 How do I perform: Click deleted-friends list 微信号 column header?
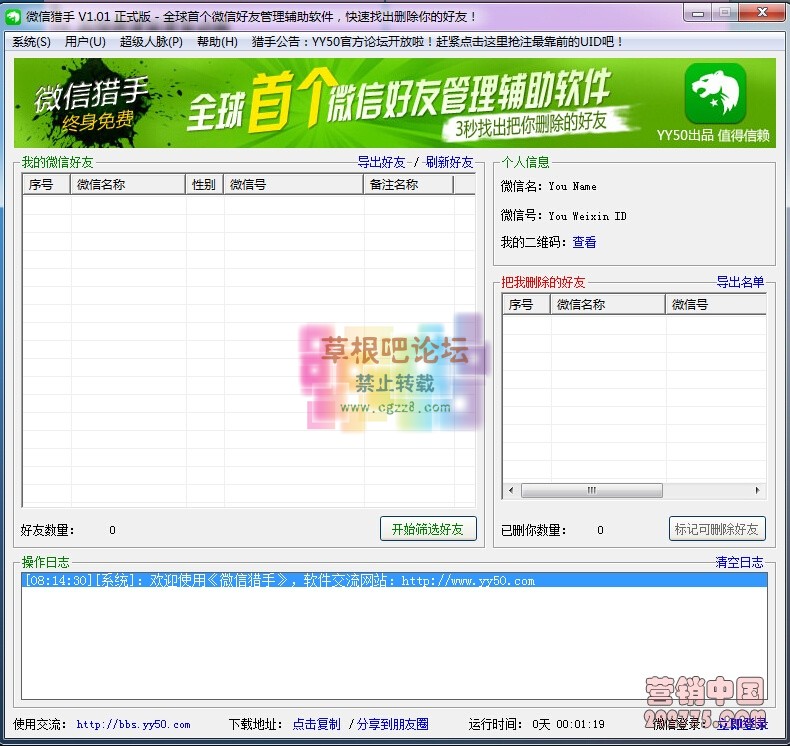[x=716, y=304]
